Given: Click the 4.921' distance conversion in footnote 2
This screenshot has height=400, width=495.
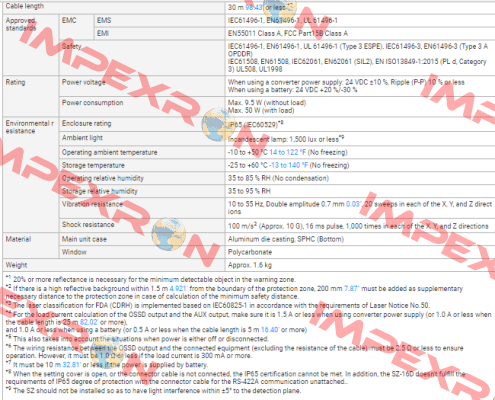Looking at the screenshot, I should point(178,289).
